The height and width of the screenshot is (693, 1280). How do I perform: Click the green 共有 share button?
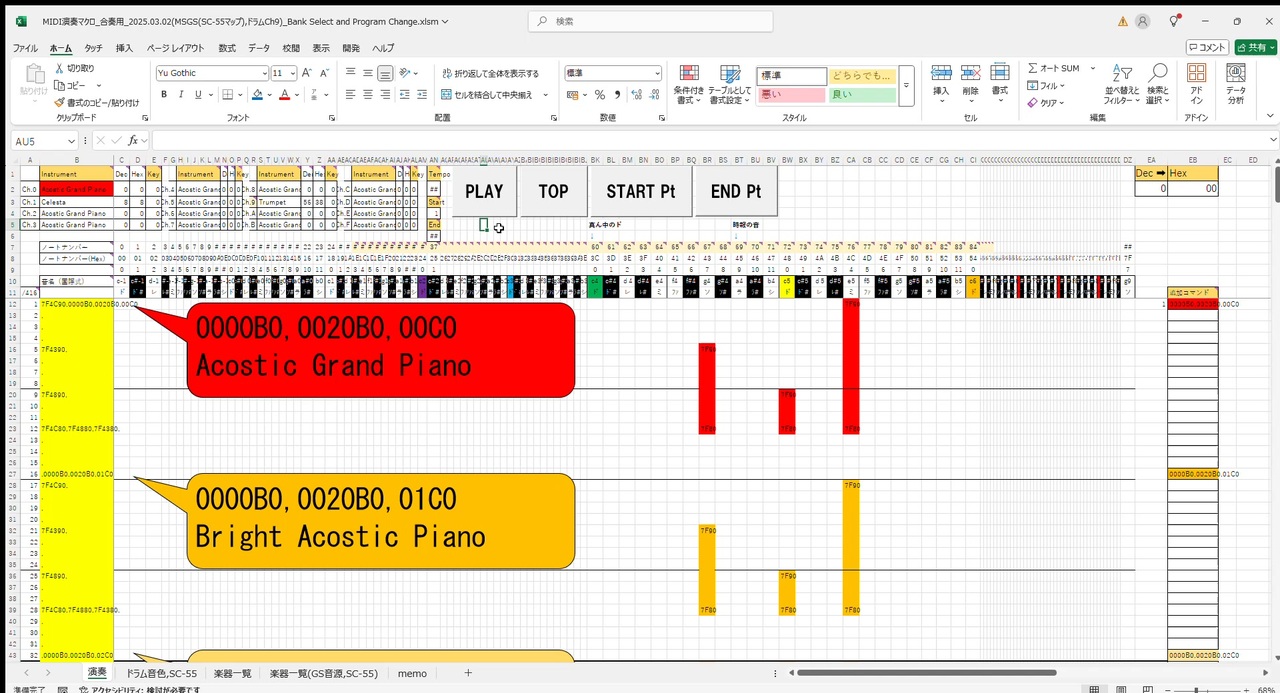tap(1254, 47)
